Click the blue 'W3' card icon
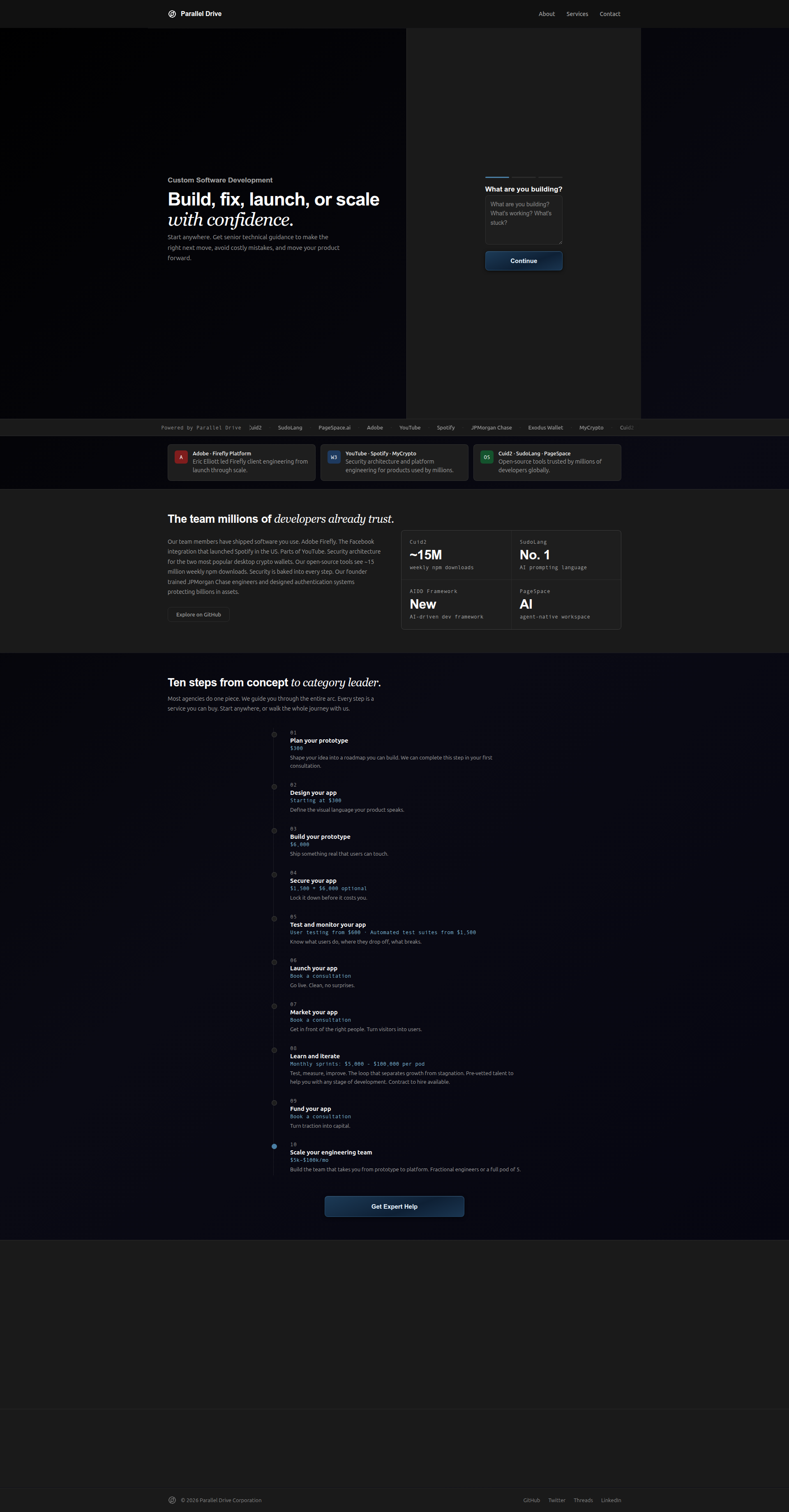 tap(333, 457)
